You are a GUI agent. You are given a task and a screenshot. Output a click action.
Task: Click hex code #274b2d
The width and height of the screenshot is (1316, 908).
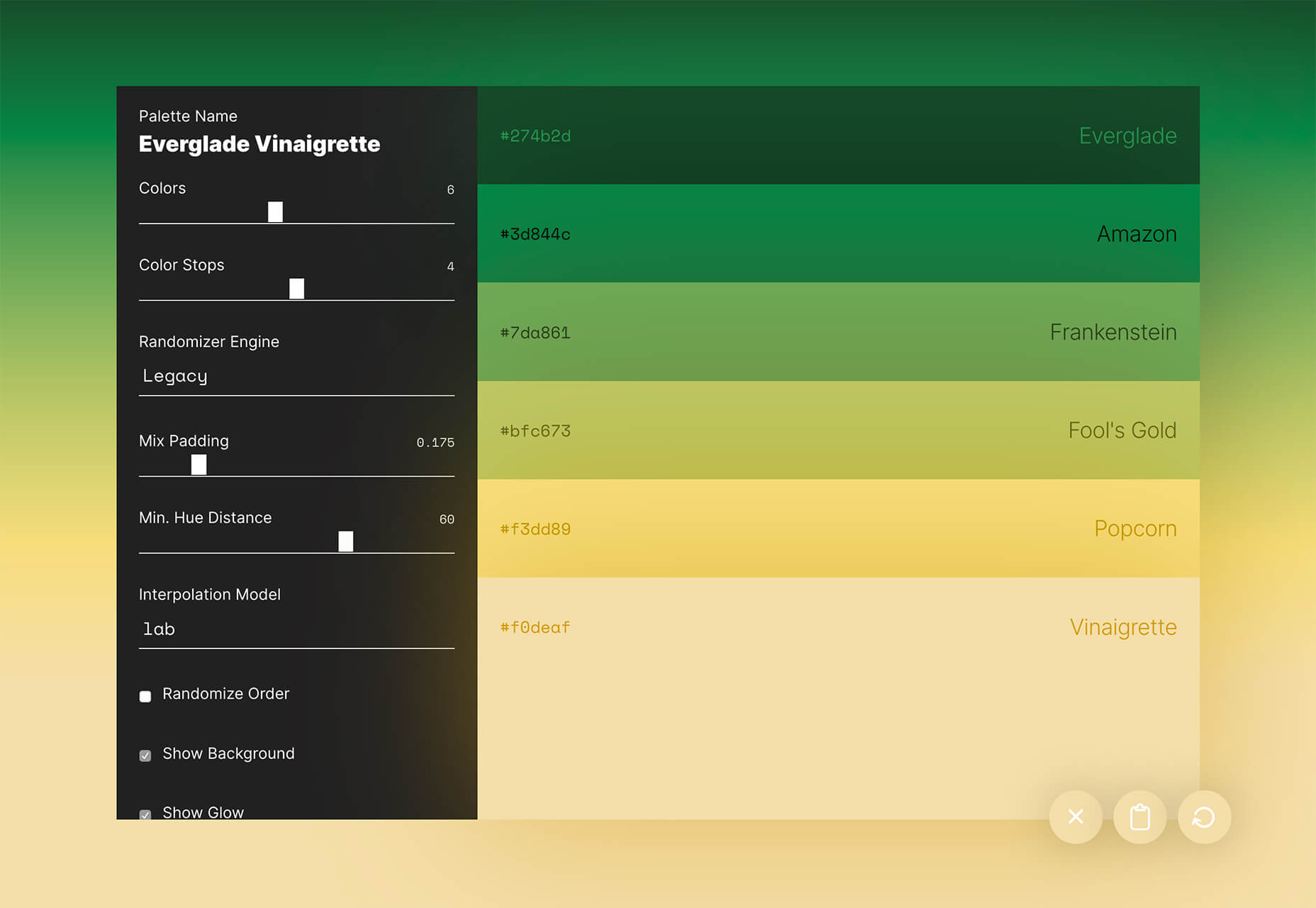click(535, 135)
